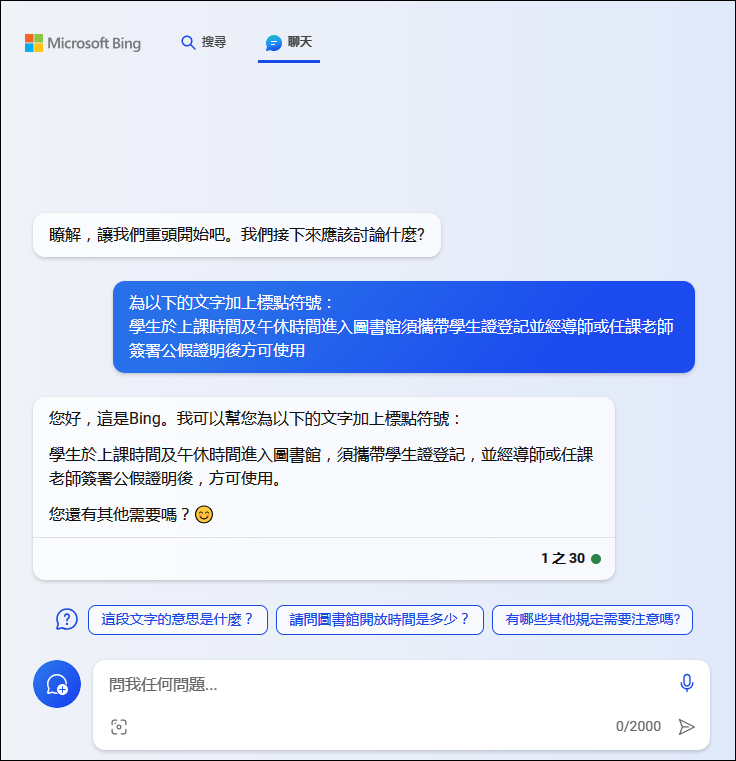
Task: Click the 瞭解，讓我們重頭開始吧 message bubble
Action: 237,235
